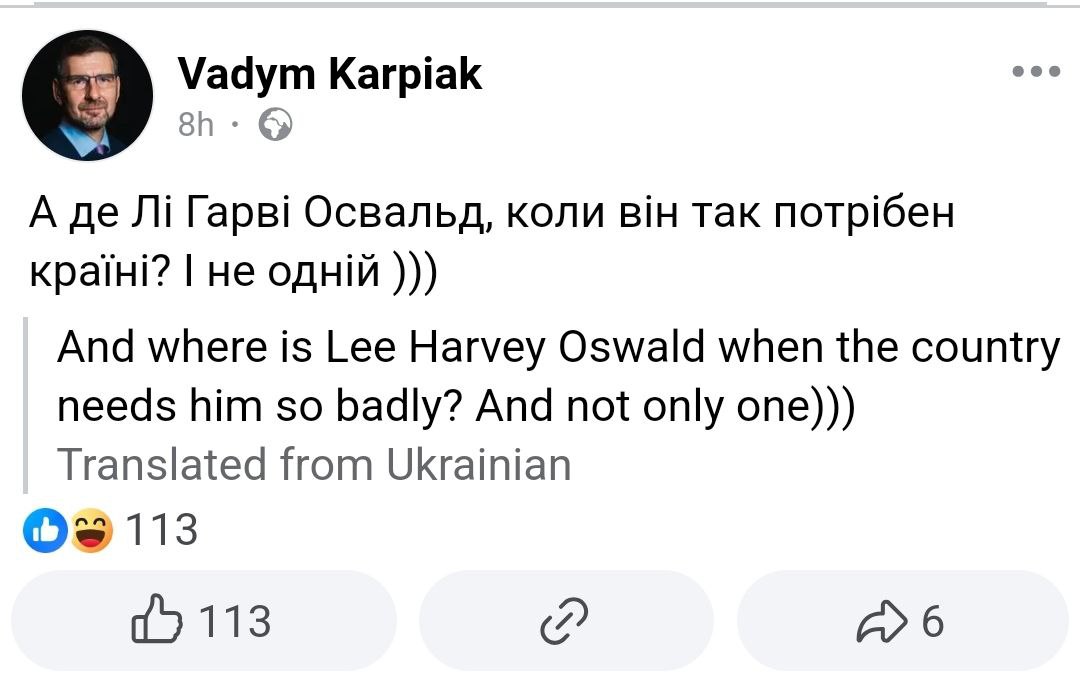This screenshot has width=1080, height=683.
Task: Open the Vadym Karpiak author name link
Action: pos(330,74)
